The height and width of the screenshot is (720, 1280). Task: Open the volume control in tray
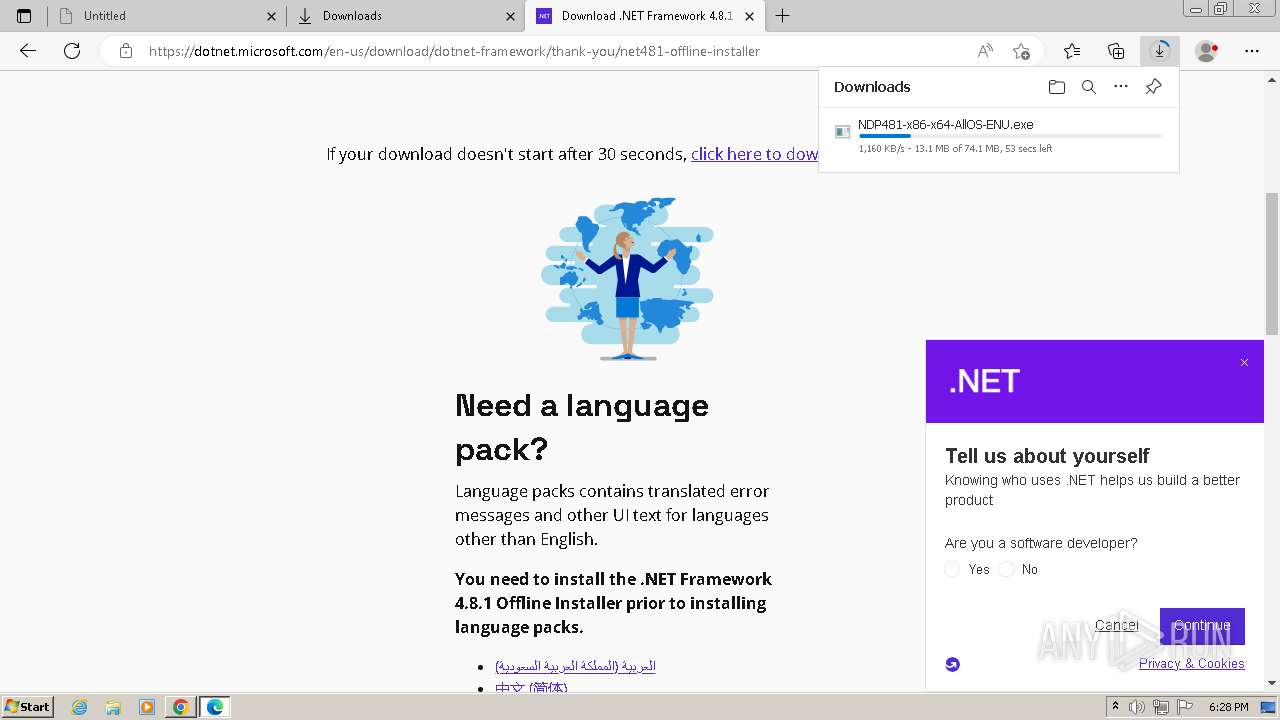[x=1137, y=707]
